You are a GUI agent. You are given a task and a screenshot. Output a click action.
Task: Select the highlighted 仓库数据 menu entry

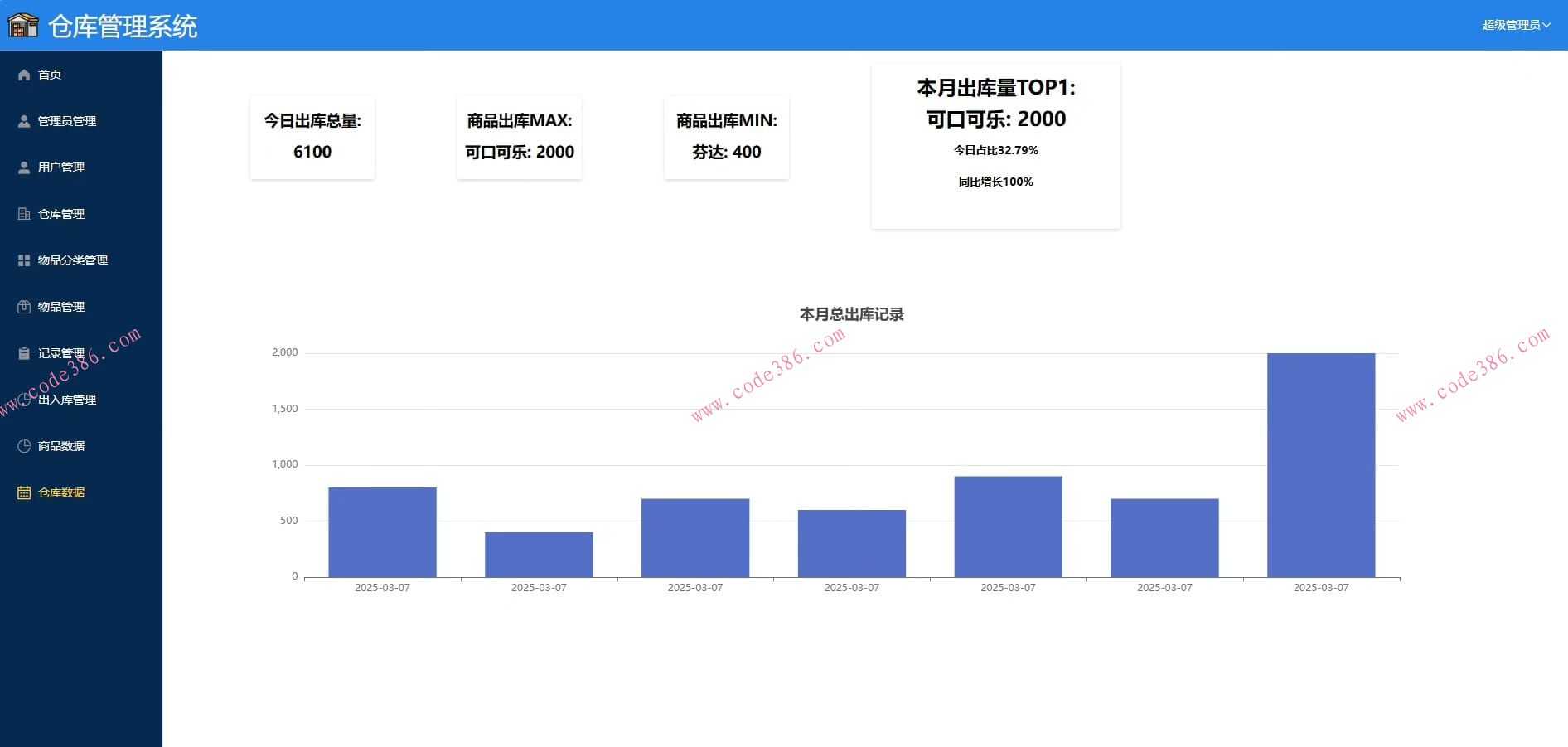[x=61, y=492]
